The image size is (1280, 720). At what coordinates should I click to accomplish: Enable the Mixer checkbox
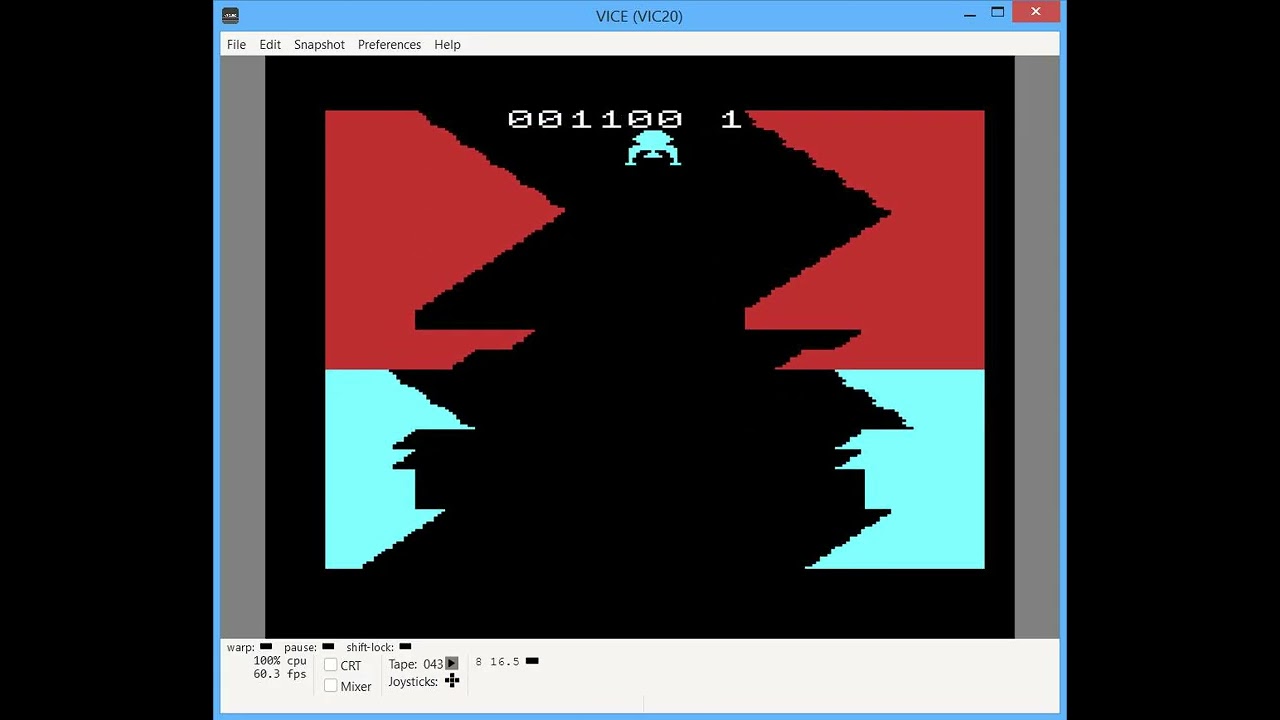click(331, 686)
